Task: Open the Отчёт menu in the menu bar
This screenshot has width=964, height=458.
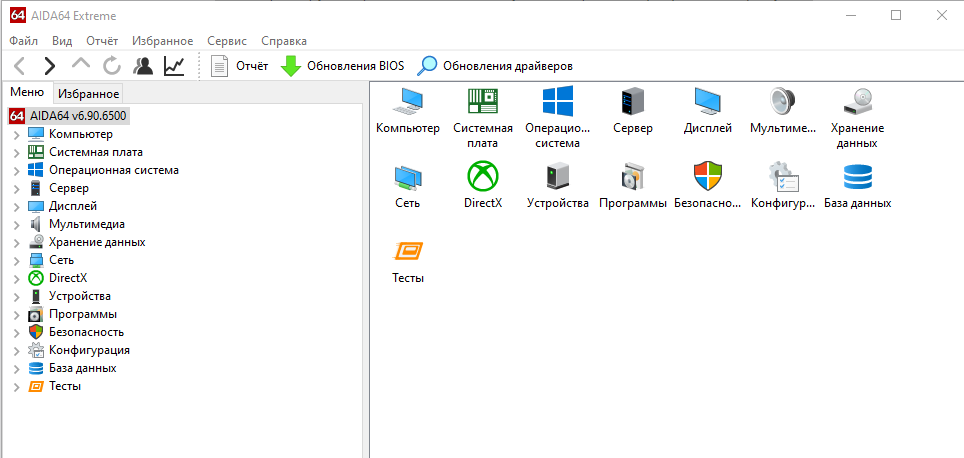Action: [x=102, y=41]
